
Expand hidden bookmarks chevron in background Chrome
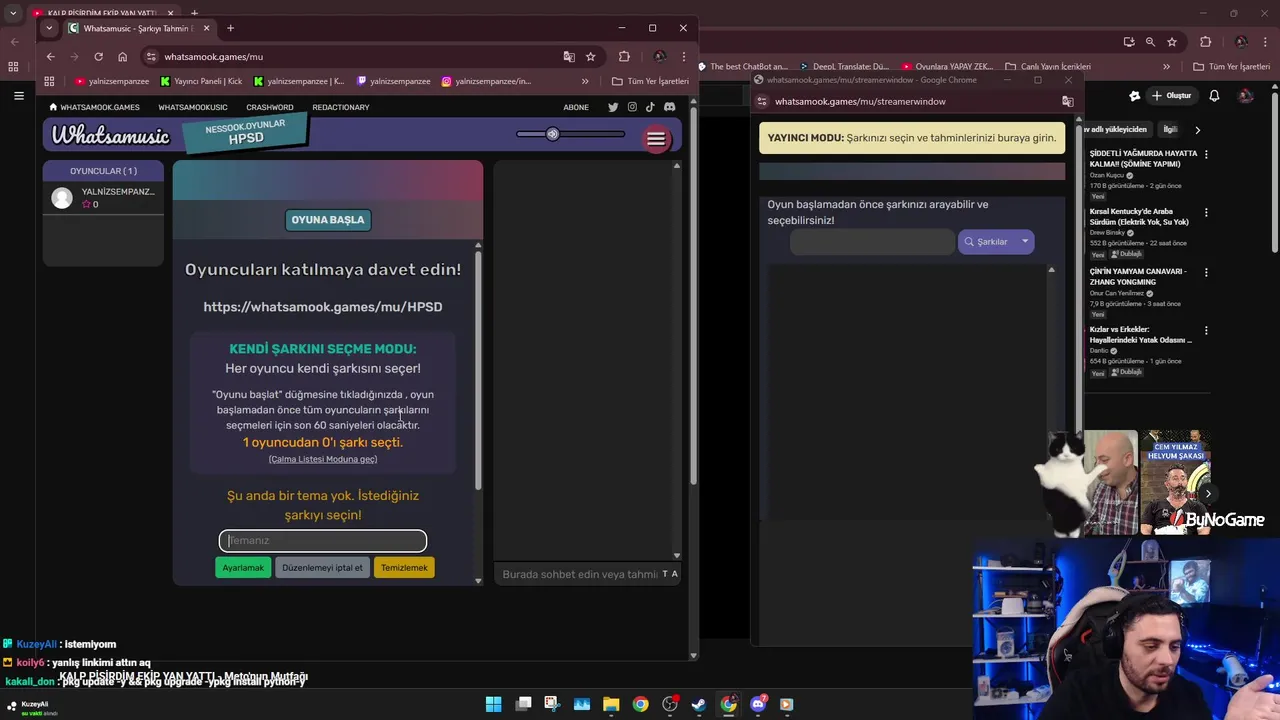tap(1166, 67)
